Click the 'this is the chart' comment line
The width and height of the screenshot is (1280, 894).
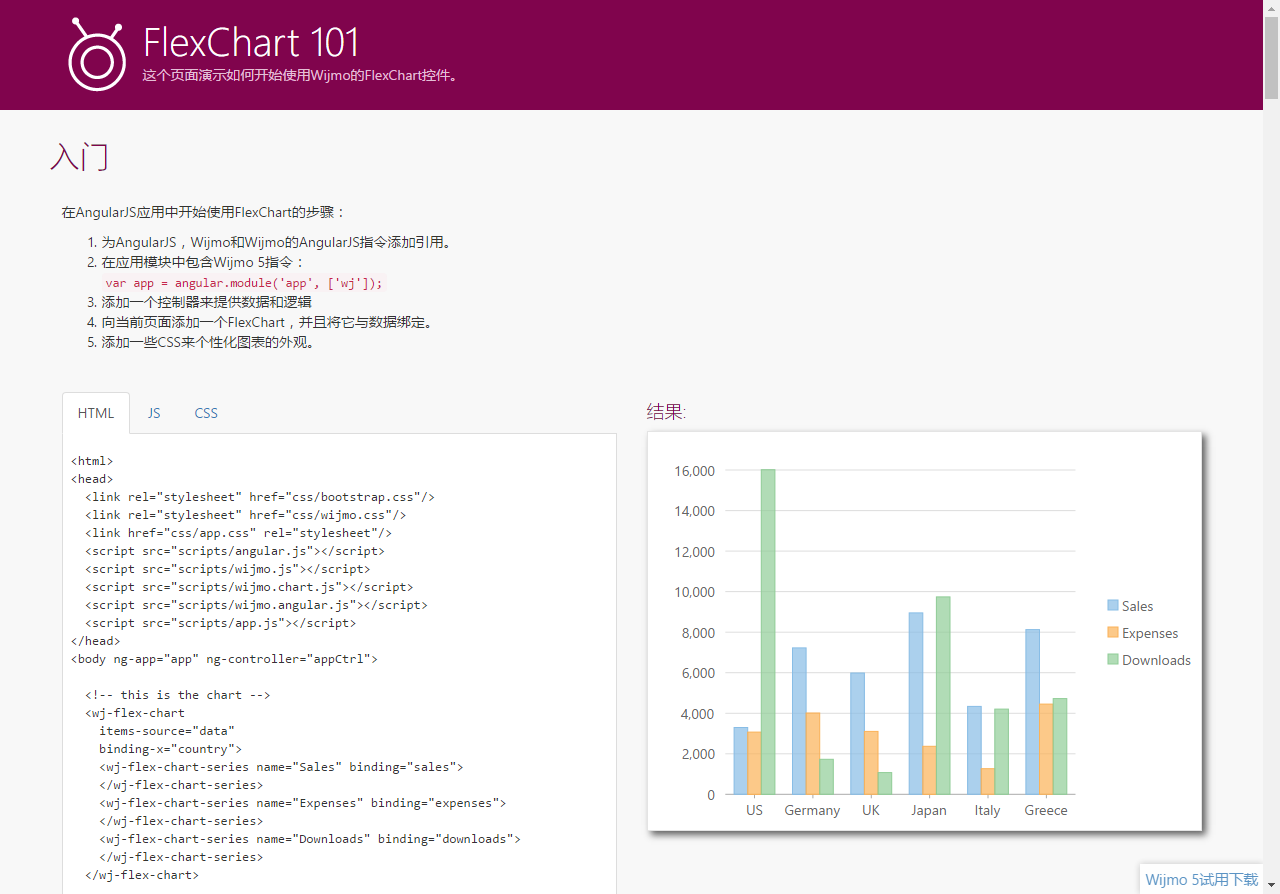pyautogui.click(x=178, y=695)
